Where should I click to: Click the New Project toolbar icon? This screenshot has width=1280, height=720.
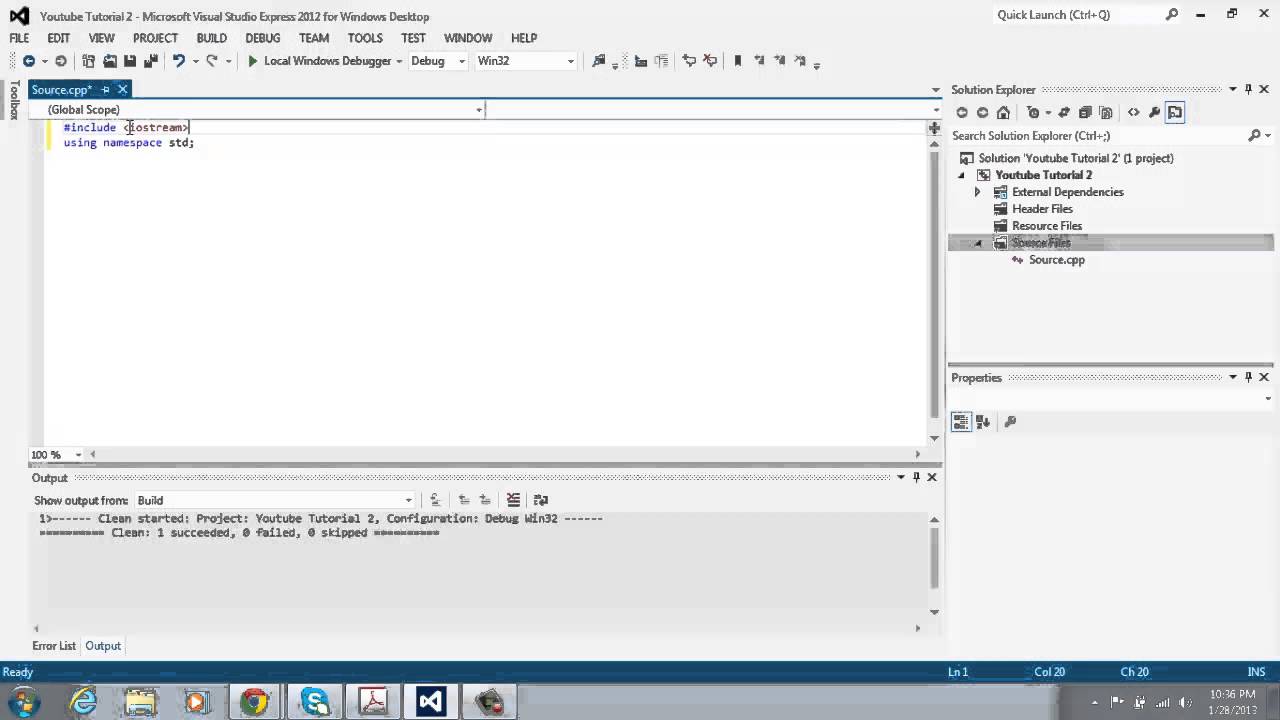[88, 61]
